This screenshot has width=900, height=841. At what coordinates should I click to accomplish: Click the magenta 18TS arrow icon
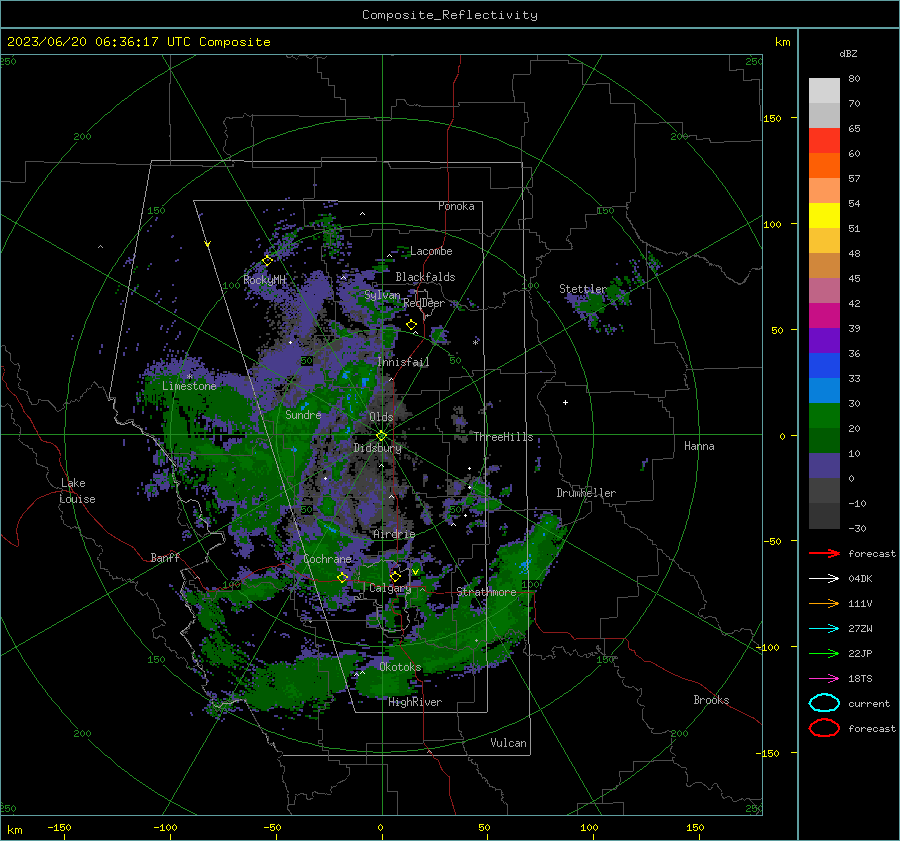click(824, 679)
